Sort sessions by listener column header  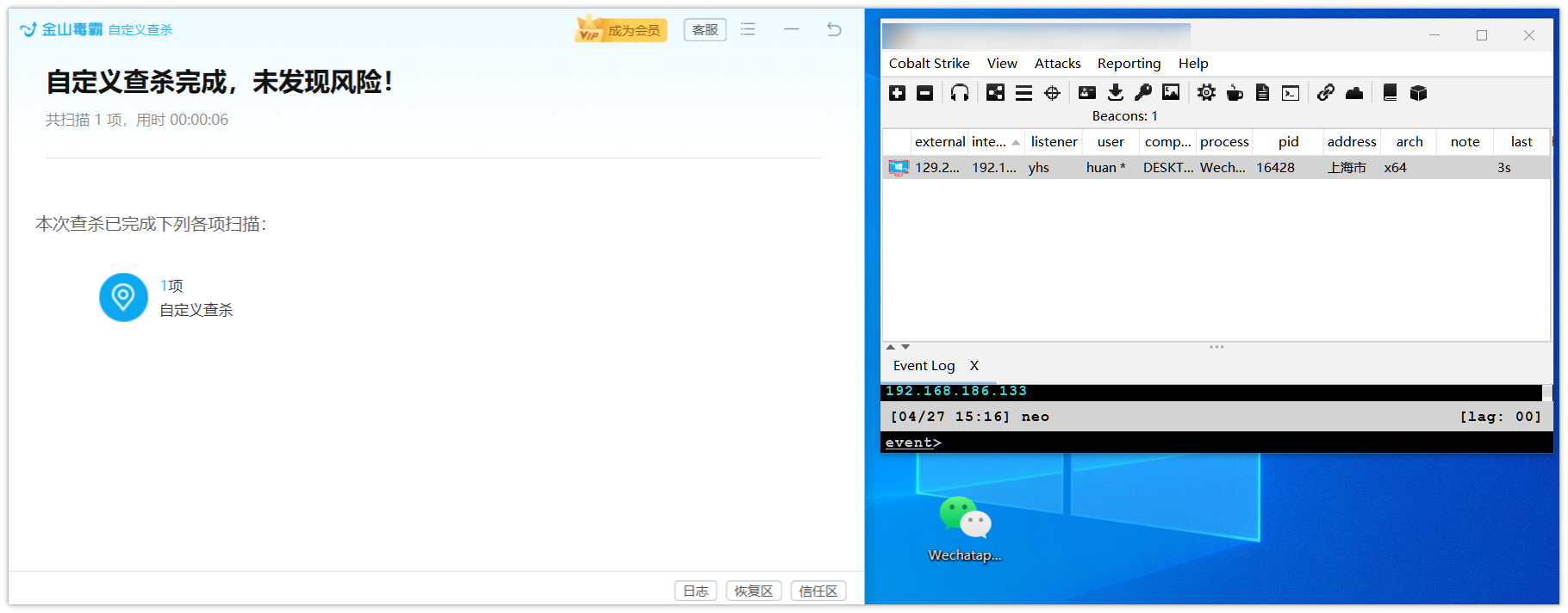click(x=1054, y=142)
